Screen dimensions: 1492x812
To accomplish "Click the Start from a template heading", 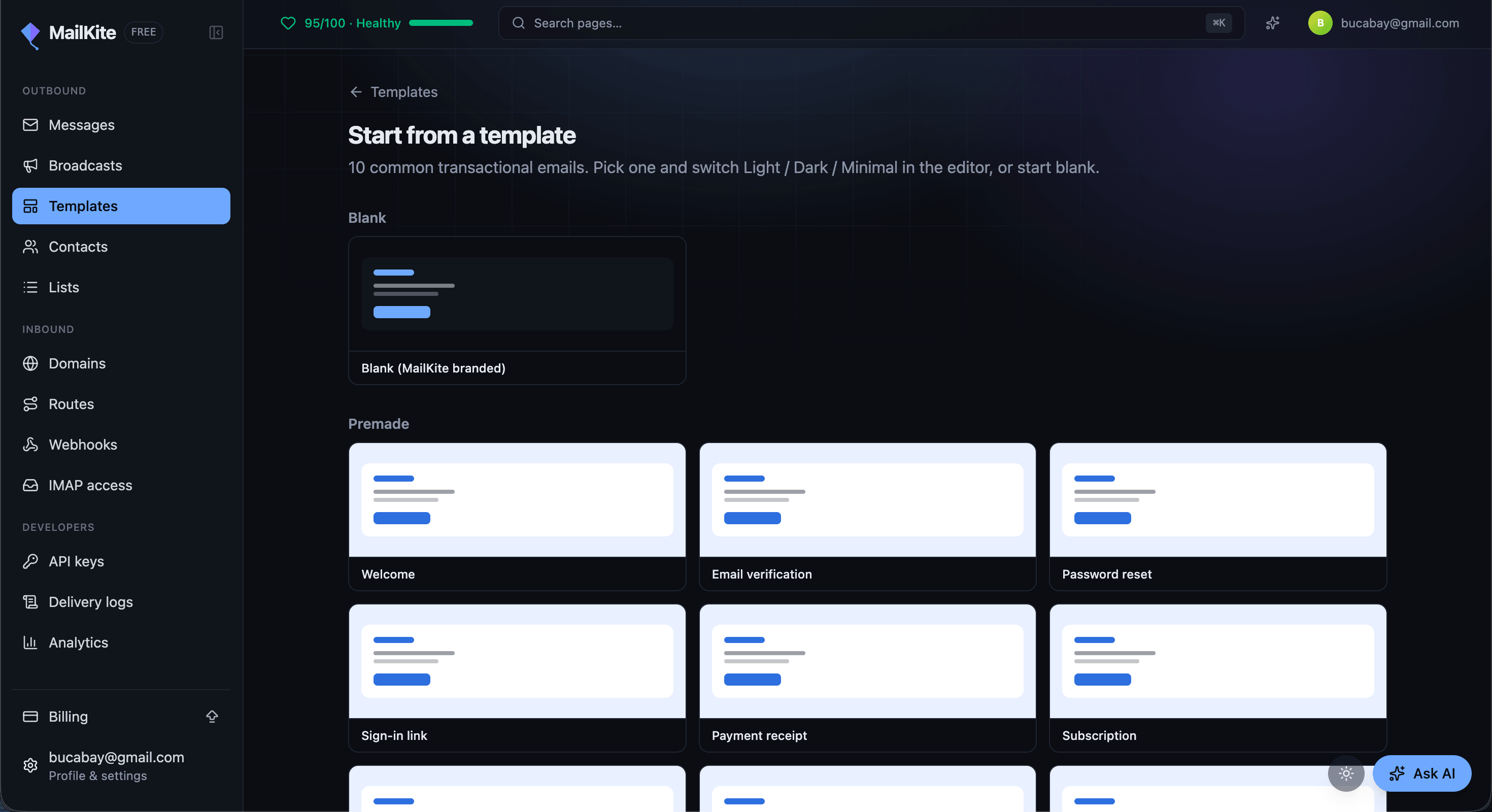I will point(462,136).
